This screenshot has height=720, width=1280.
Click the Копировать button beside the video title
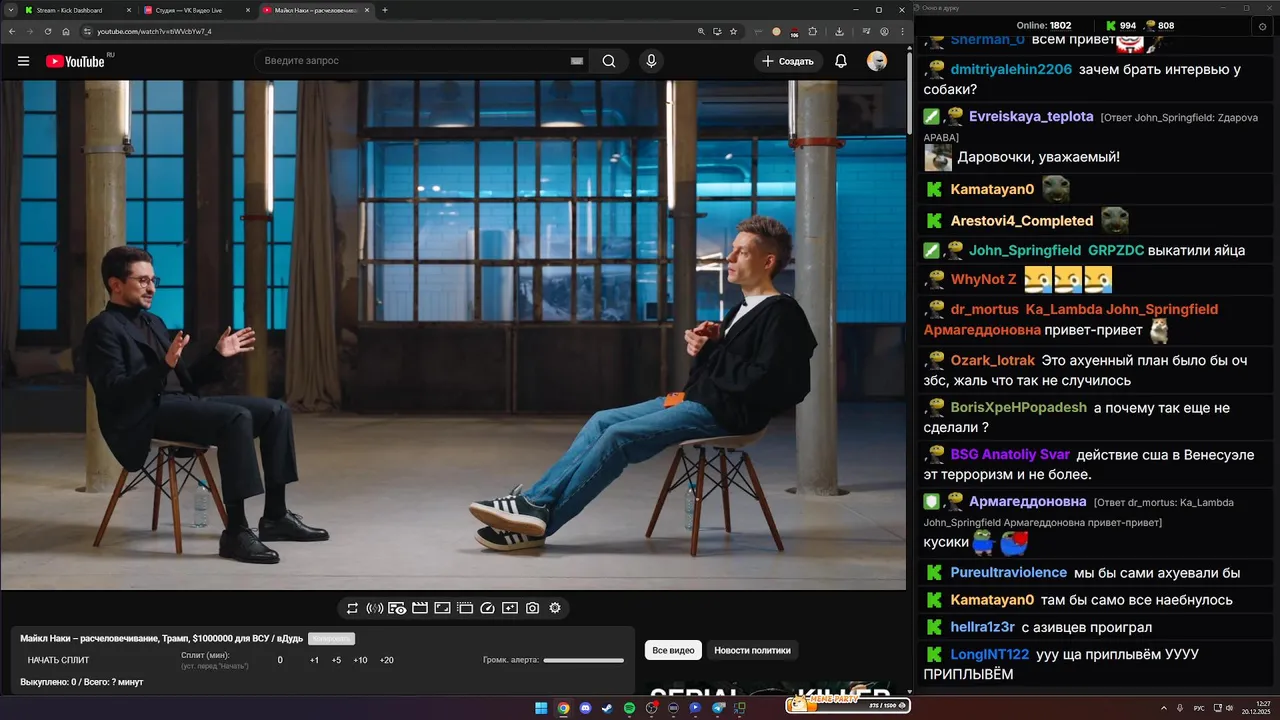pyautogui.click(x=331, y=638)
